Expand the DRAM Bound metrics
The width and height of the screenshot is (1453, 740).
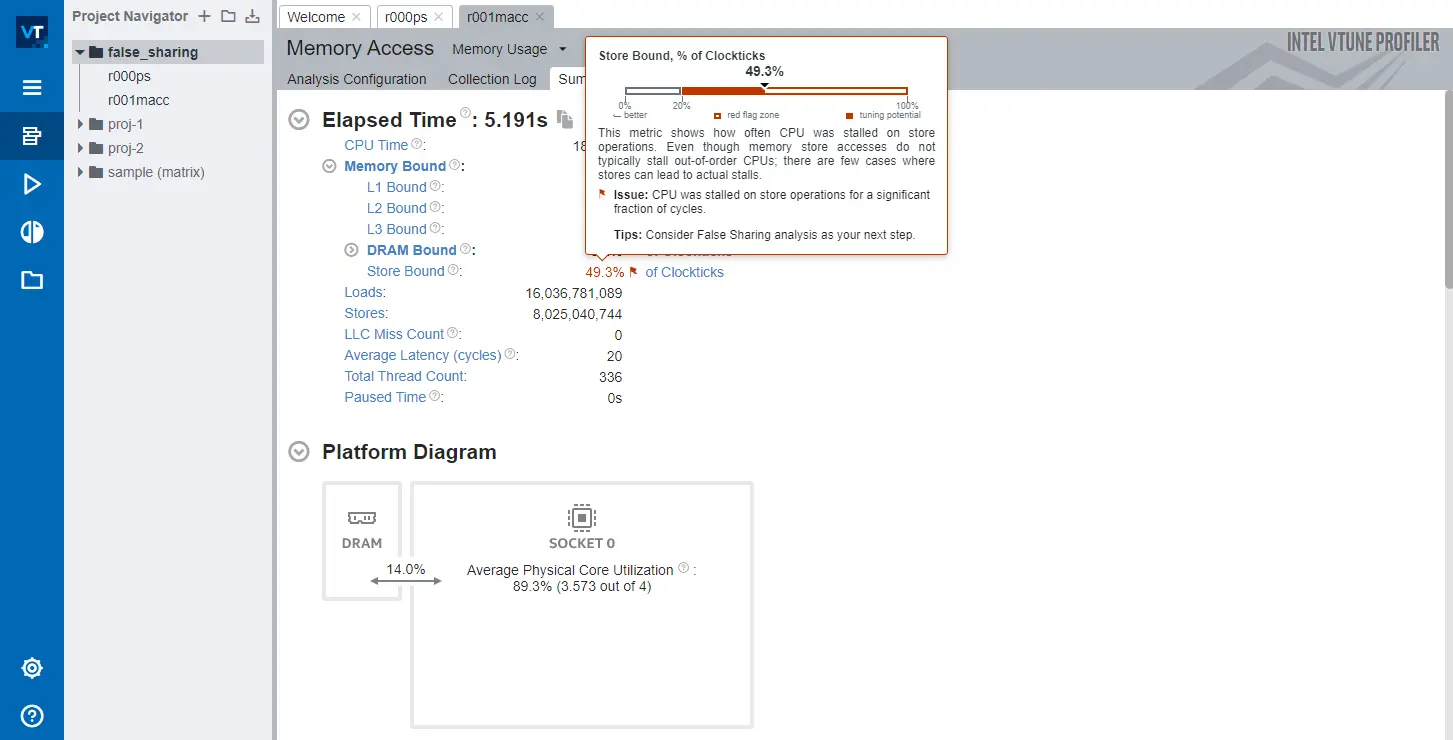(x=351, y=250)
